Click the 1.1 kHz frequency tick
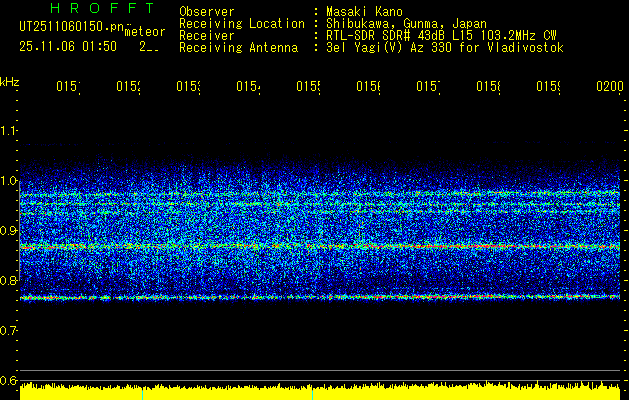 9,131
